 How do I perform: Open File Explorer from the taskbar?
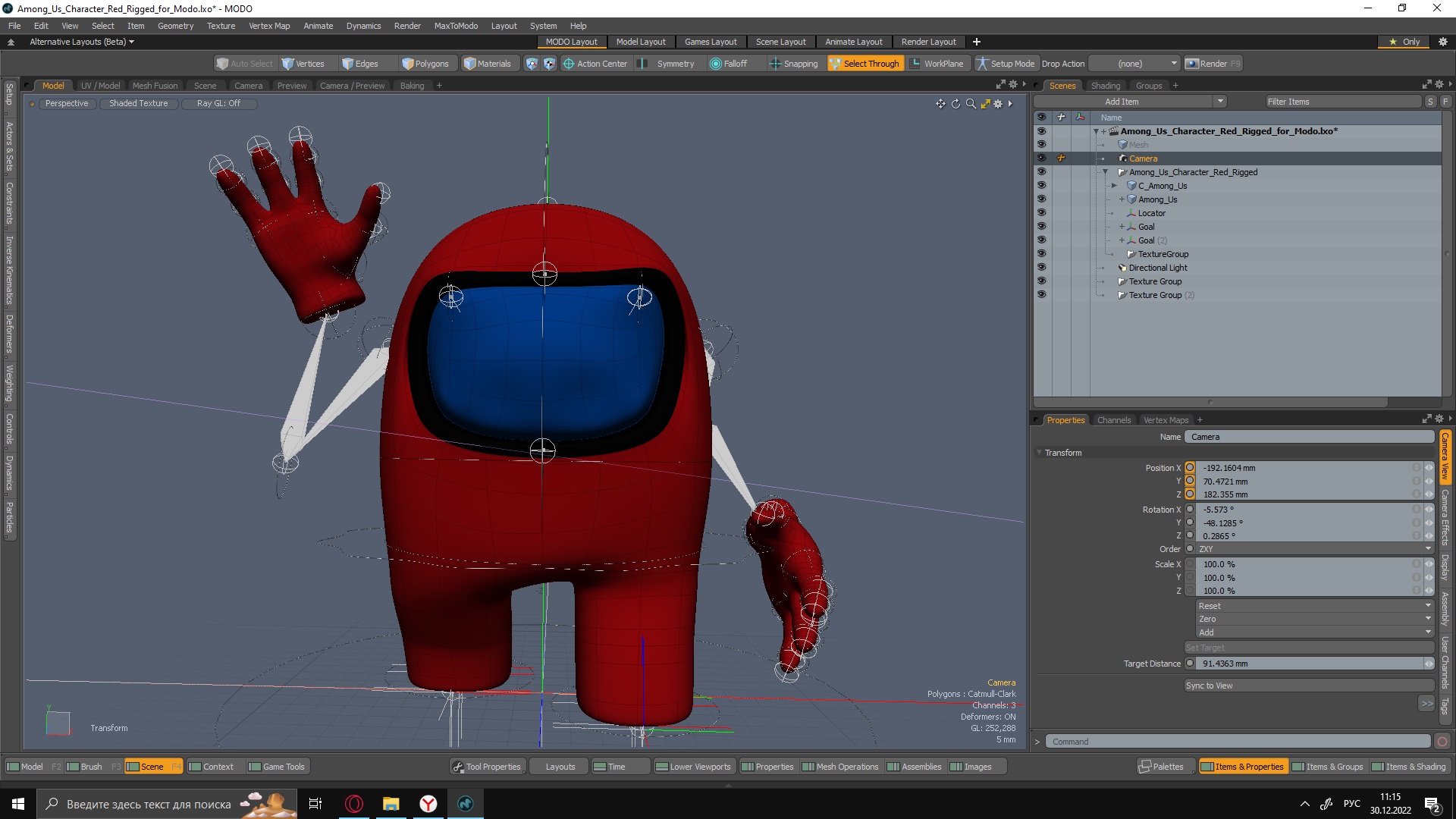point(391,804)
